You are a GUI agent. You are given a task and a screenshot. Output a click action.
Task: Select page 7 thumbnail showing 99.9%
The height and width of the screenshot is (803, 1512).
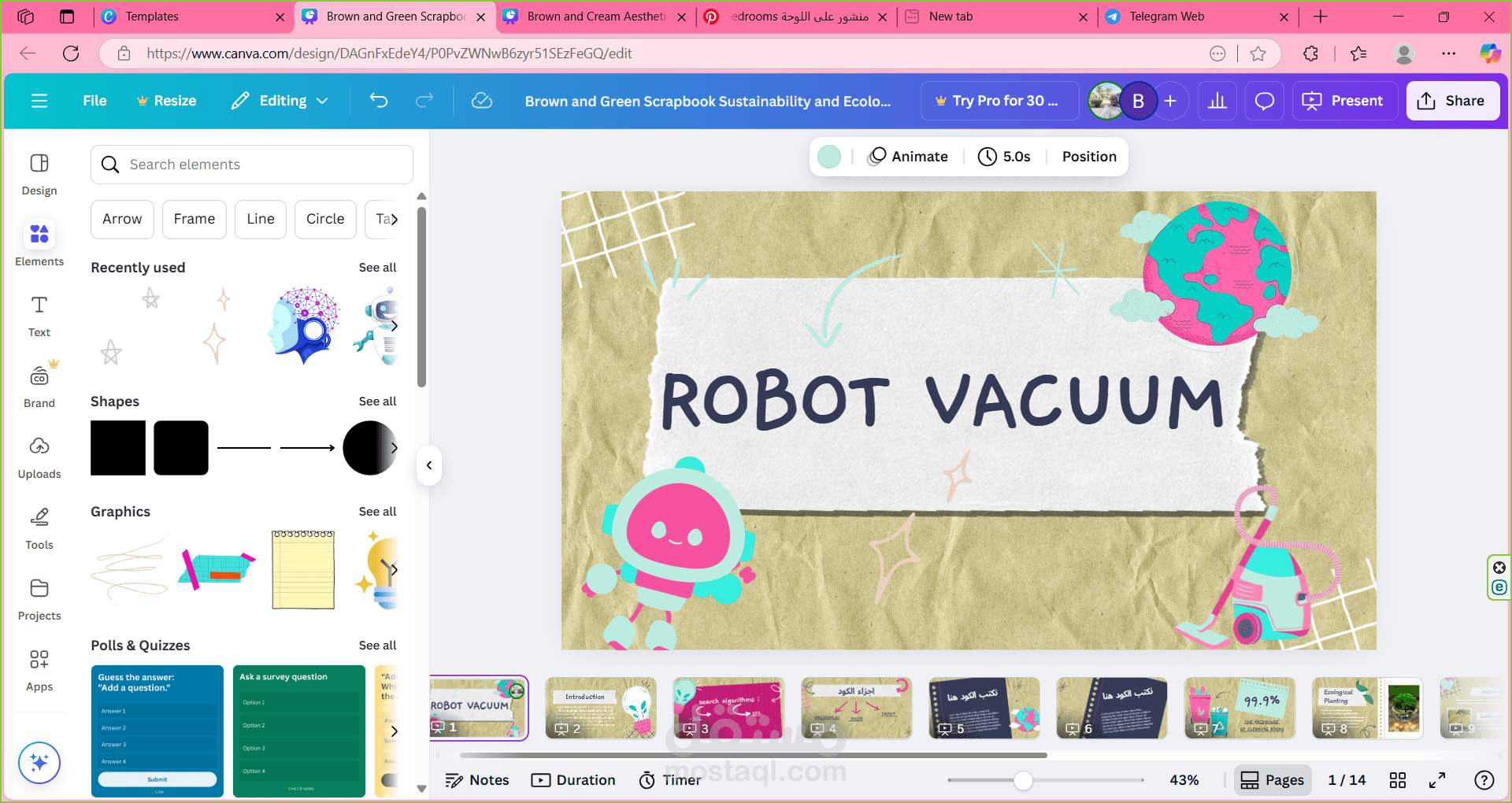pyautogui.click(x=1240, y=708)
